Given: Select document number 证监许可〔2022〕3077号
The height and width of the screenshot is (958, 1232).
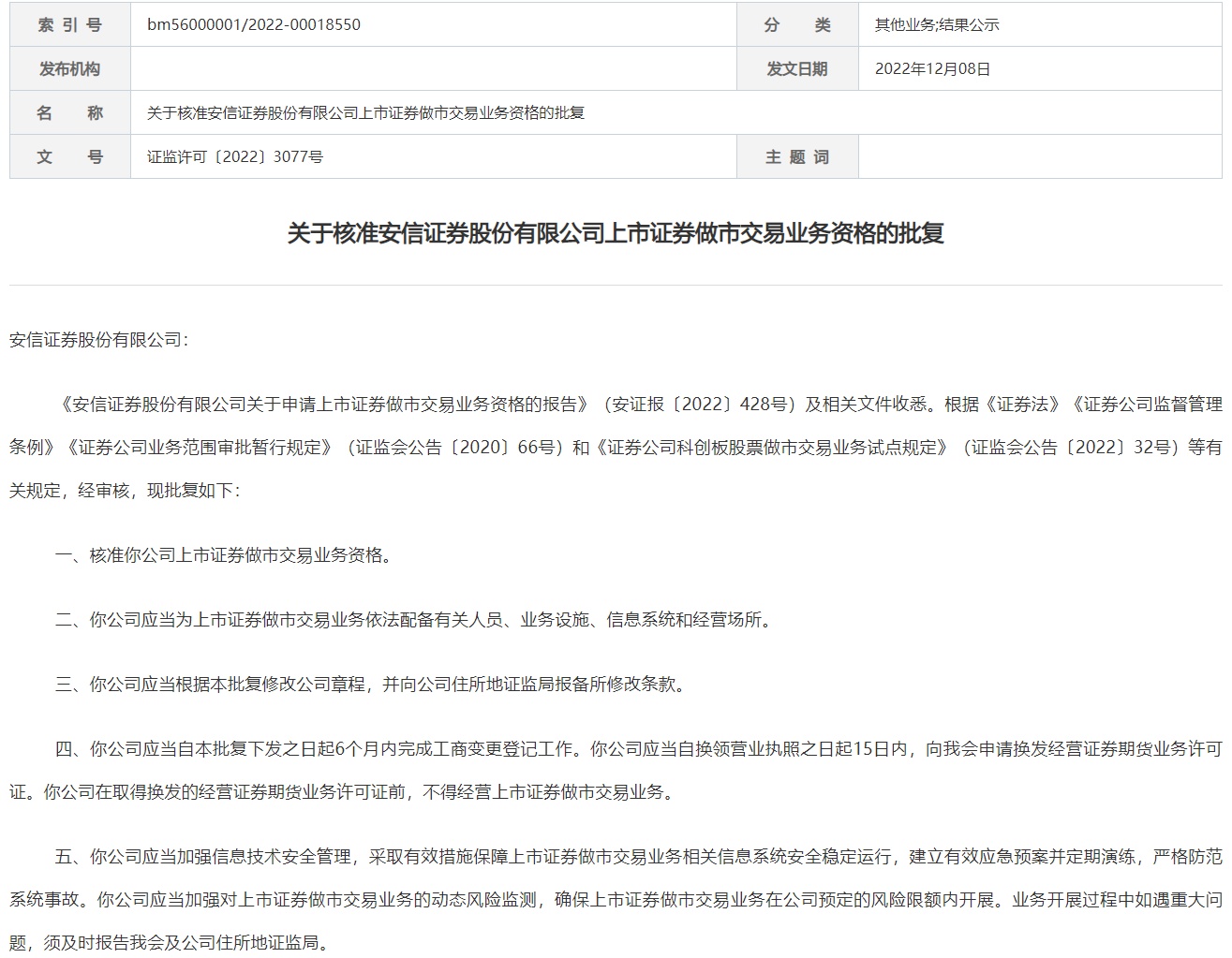Looking at the screenshot, I should coord(235,157).
